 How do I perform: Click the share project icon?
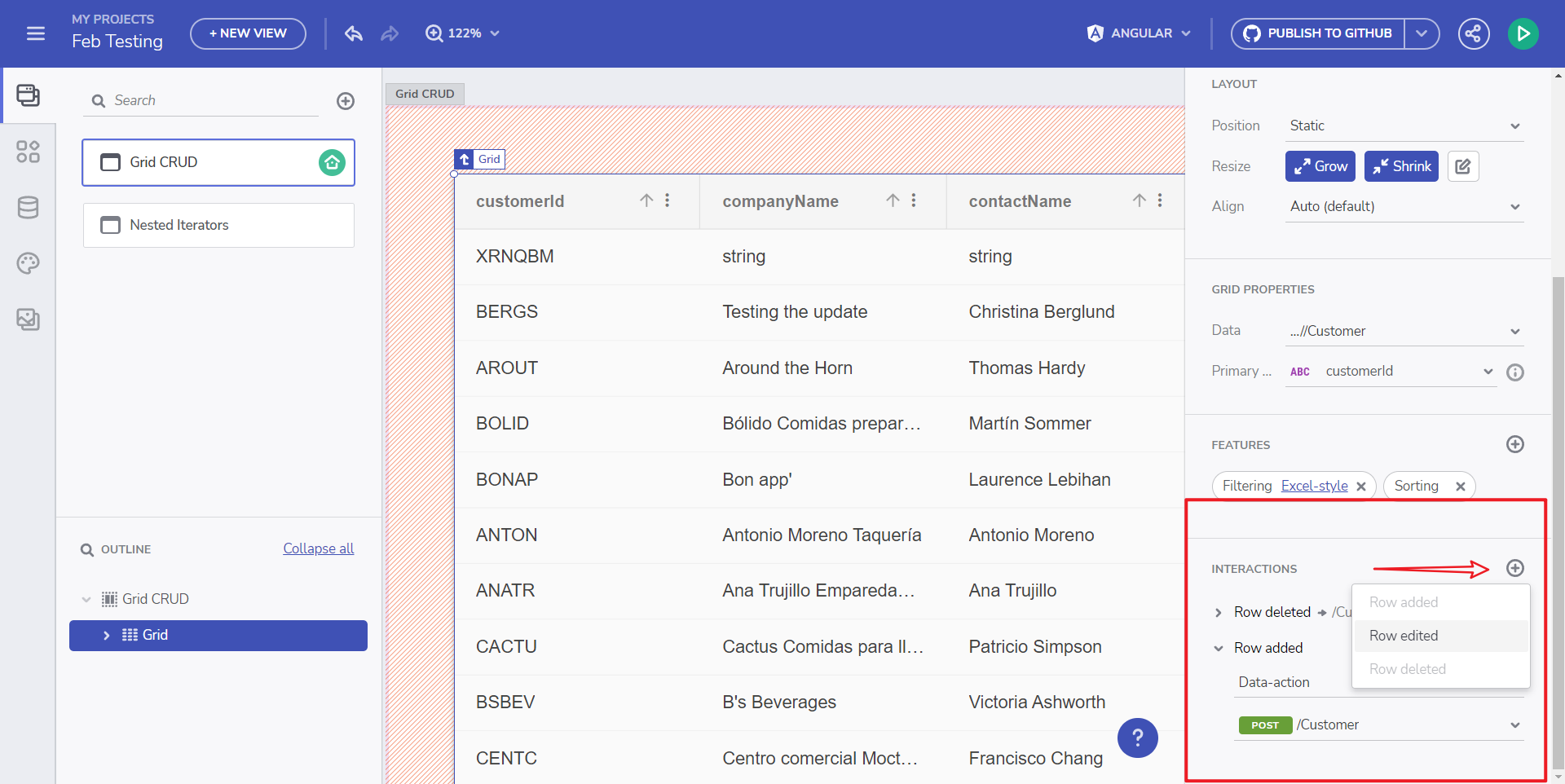[1473, 33]
